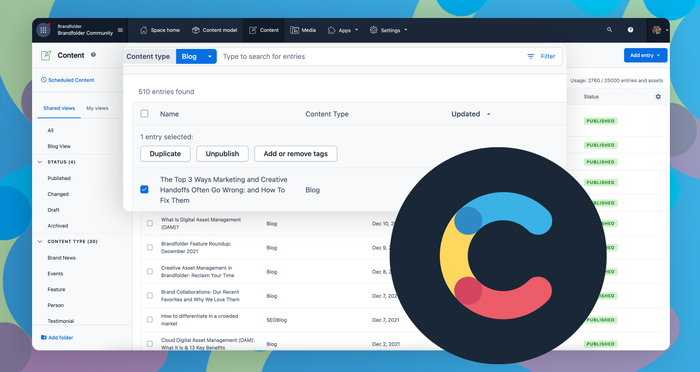Screen dimensions: 700x372
Task: Click the Add entry button
Action: tap(645, 55)
